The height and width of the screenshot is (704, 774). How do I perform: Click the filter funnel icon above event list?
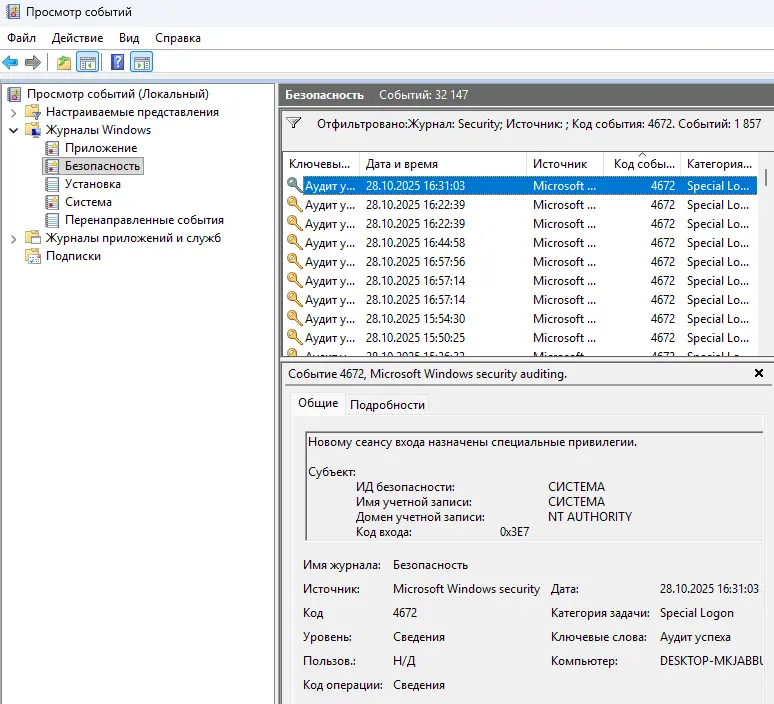[294, 124]
